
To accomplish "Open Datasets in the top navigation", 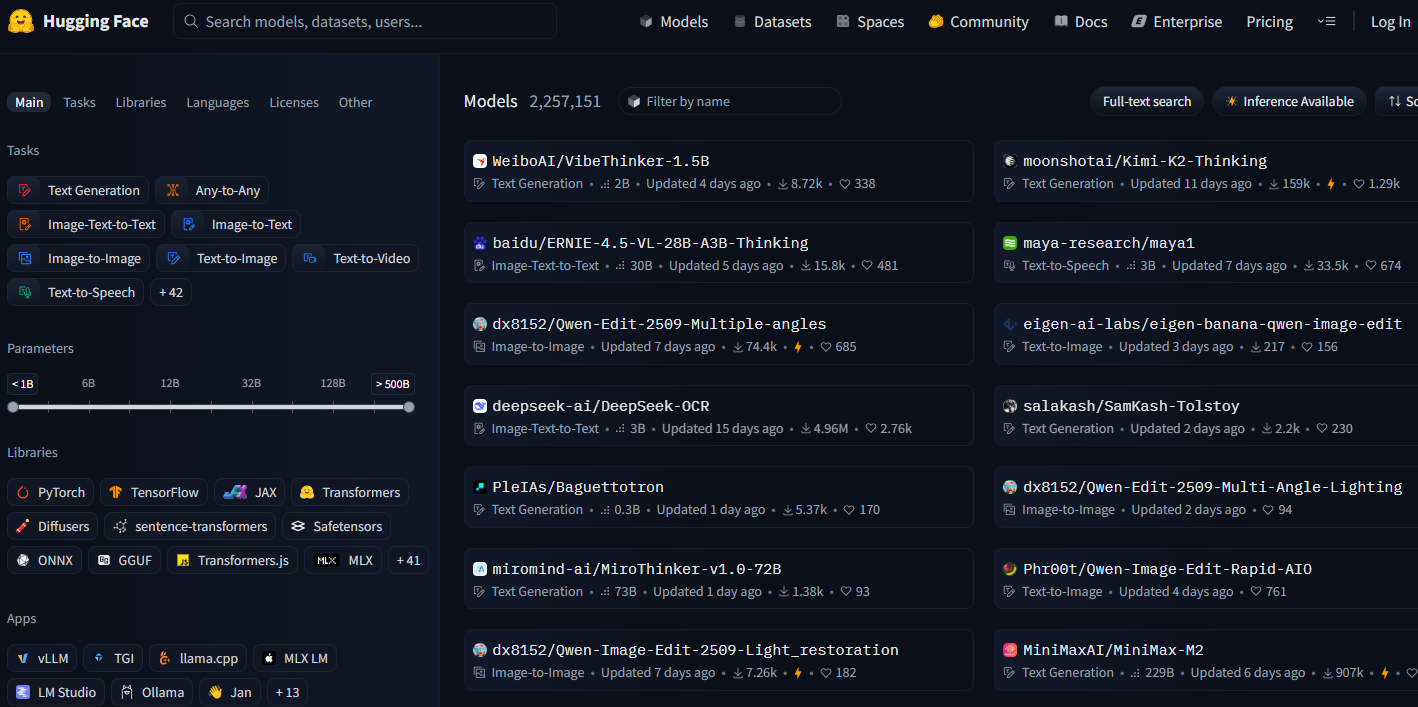I will [772, 21].
